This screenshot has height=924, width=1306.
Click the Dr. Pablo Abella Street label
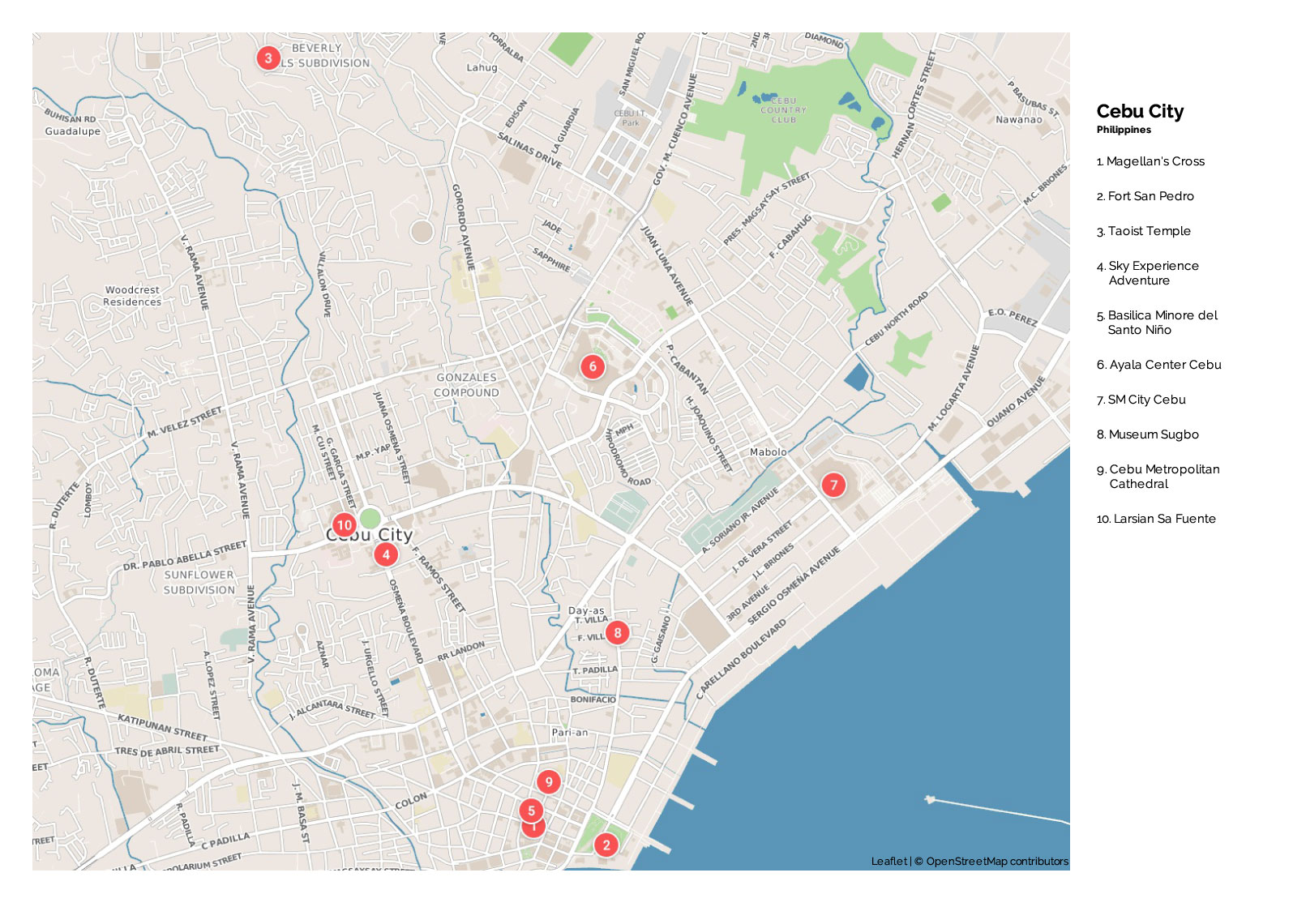coord(185,555)
